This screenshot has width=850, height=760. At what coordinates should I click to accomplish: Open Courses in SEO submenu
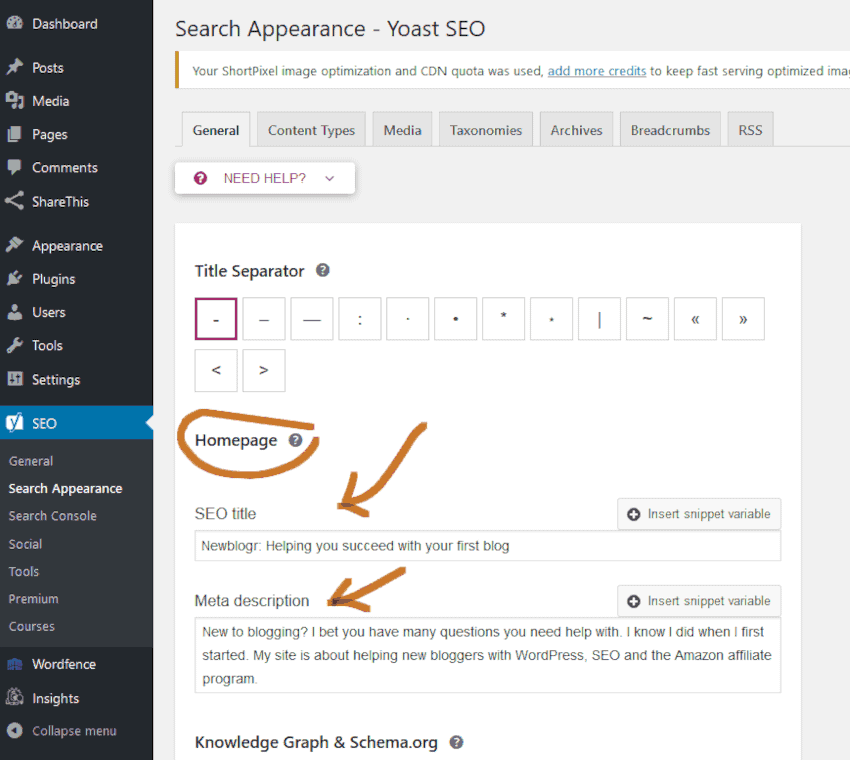[31, 627]
